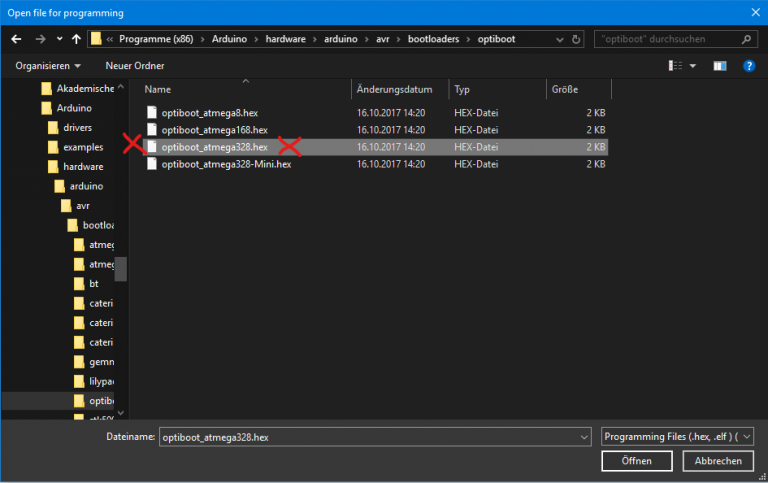The width and height of the screenshot is (768, 483).
Task: Click the back navigation arrow
Action: click(x=16, y=39)
